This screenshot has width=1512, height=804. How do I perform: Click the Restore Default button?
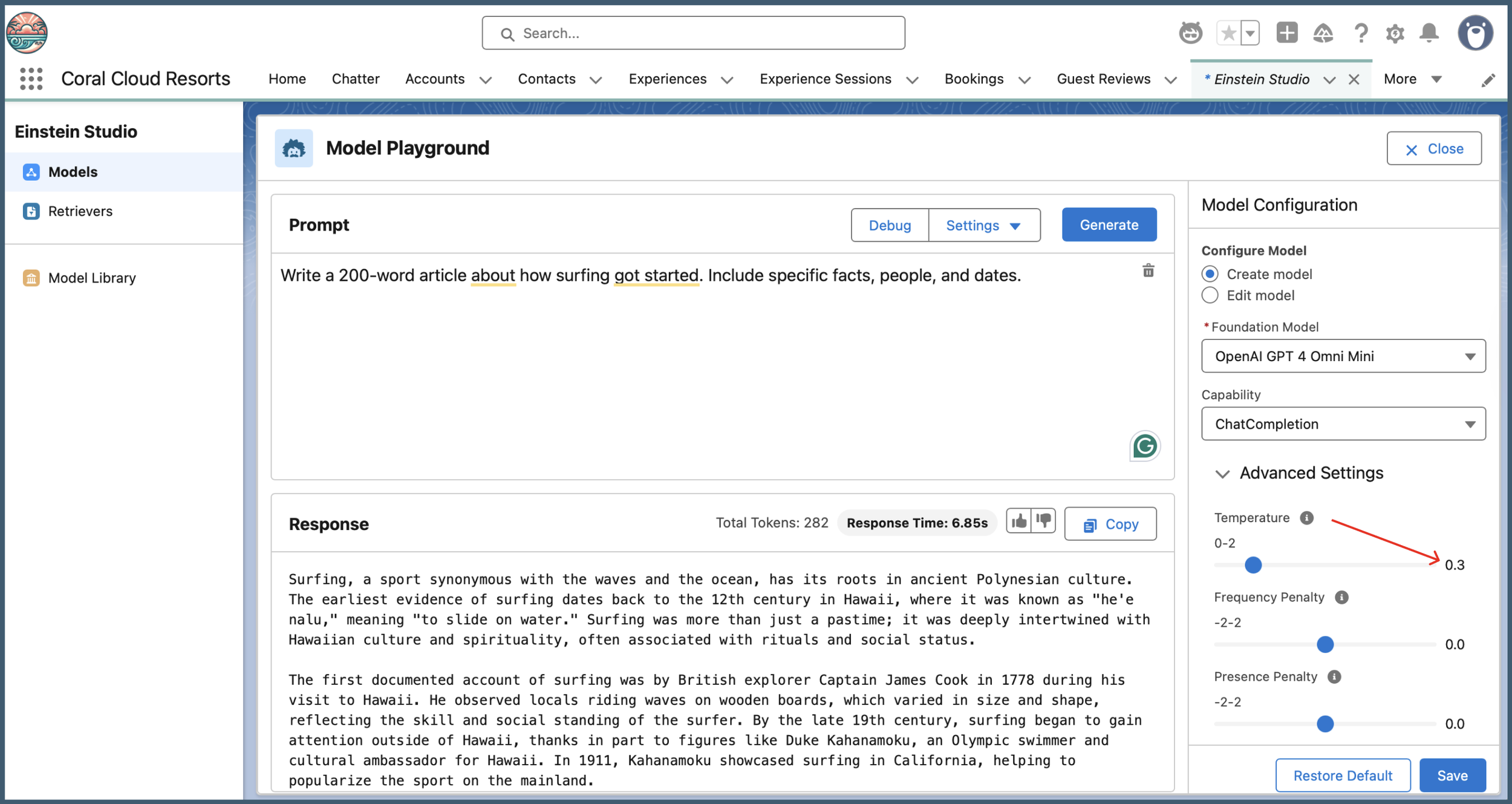(x=1342, y=775)
